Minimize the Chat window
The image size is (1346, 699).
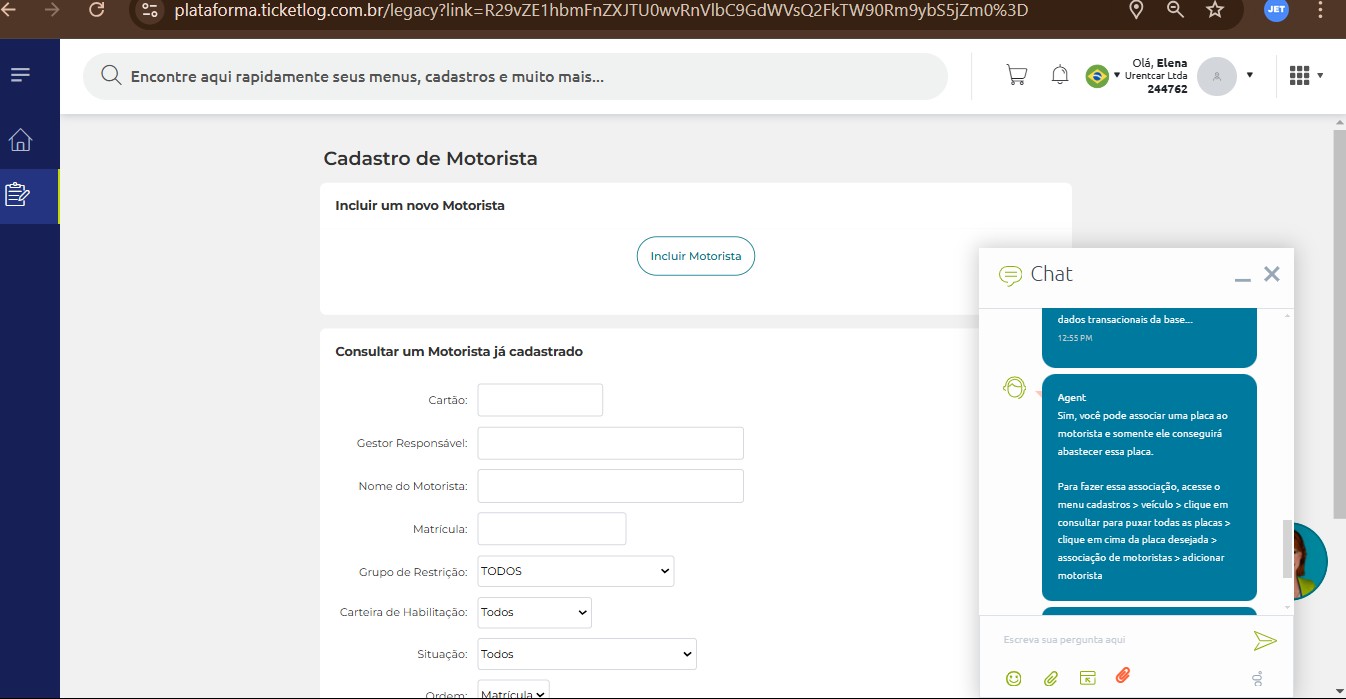(x=1243, y=277)
